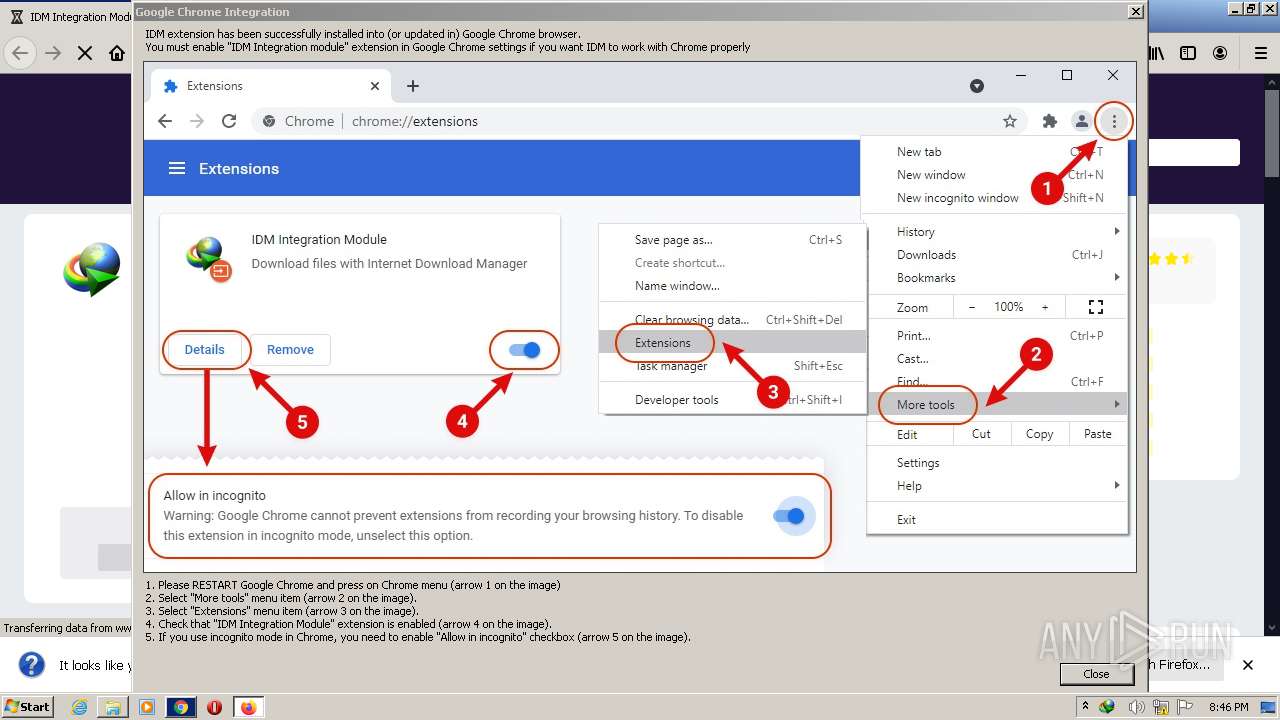Open Google Chrome from the taskbar
The width and height of the screenshot is (1280, 720).
point(181,707)
